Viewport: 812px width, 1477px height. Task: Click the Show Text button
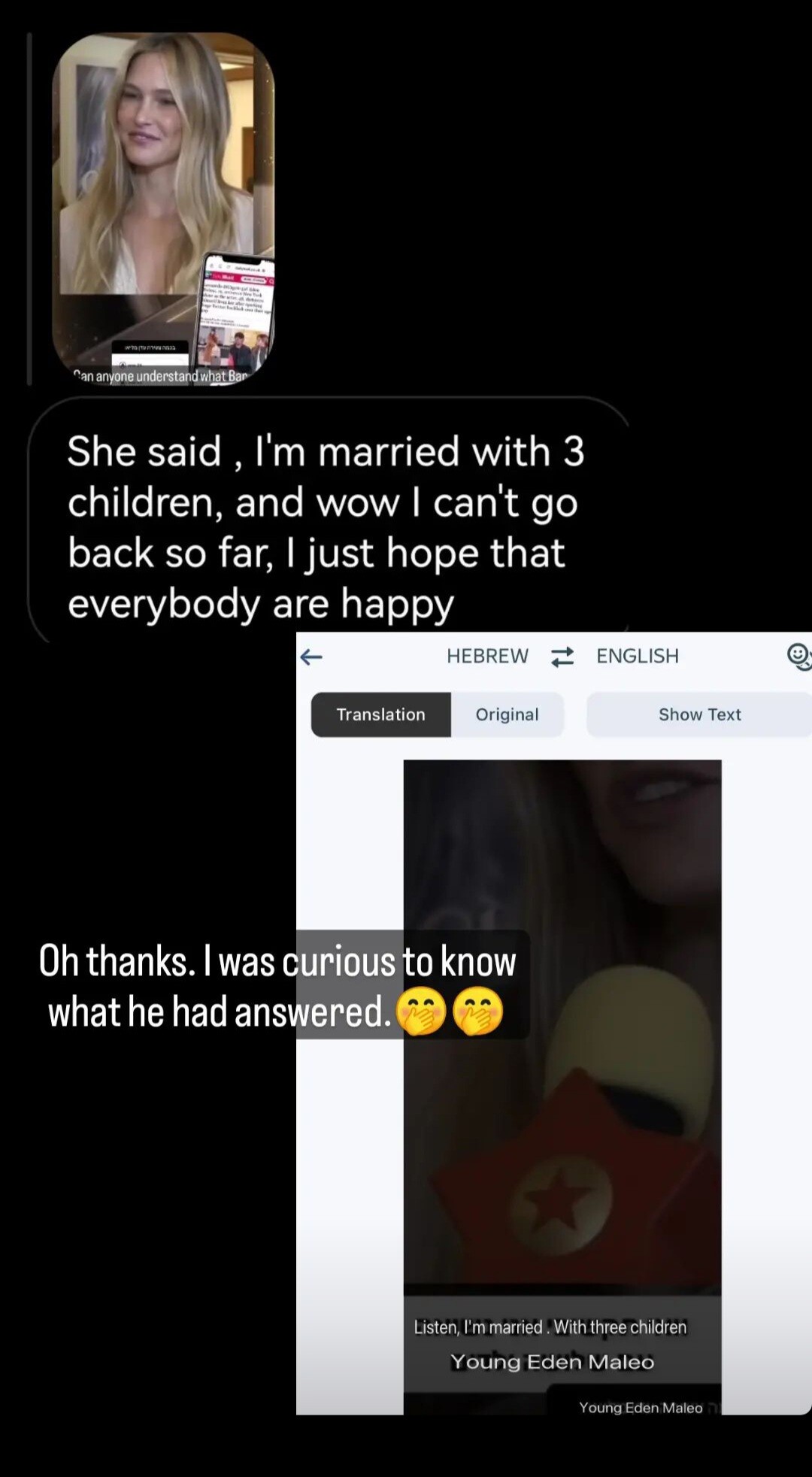point(699,714)
